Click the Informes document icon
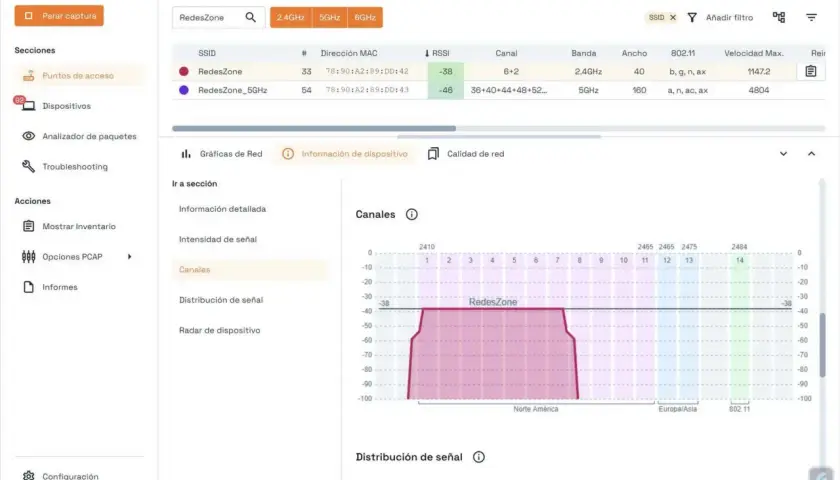 point(28,287)
